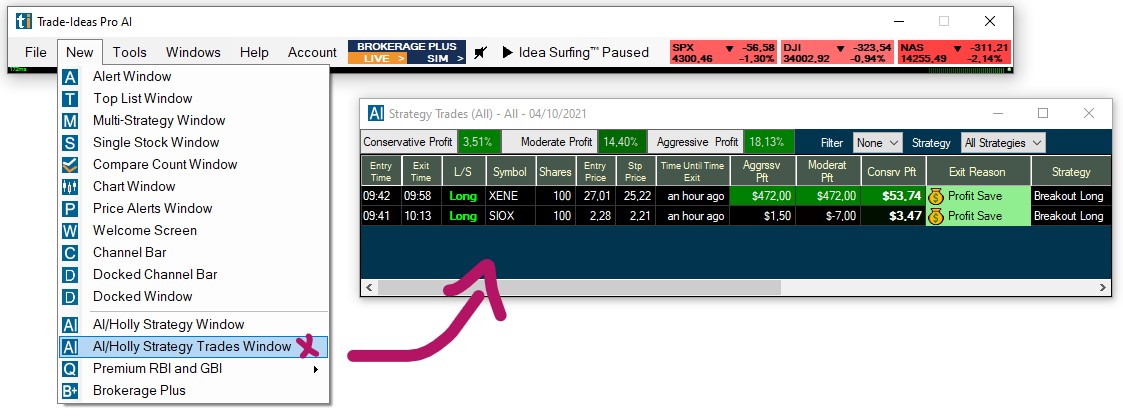Click the Brokerage Plus 'B+' icon
Screen dimensions: 1123x416
[x=70, y=391]
